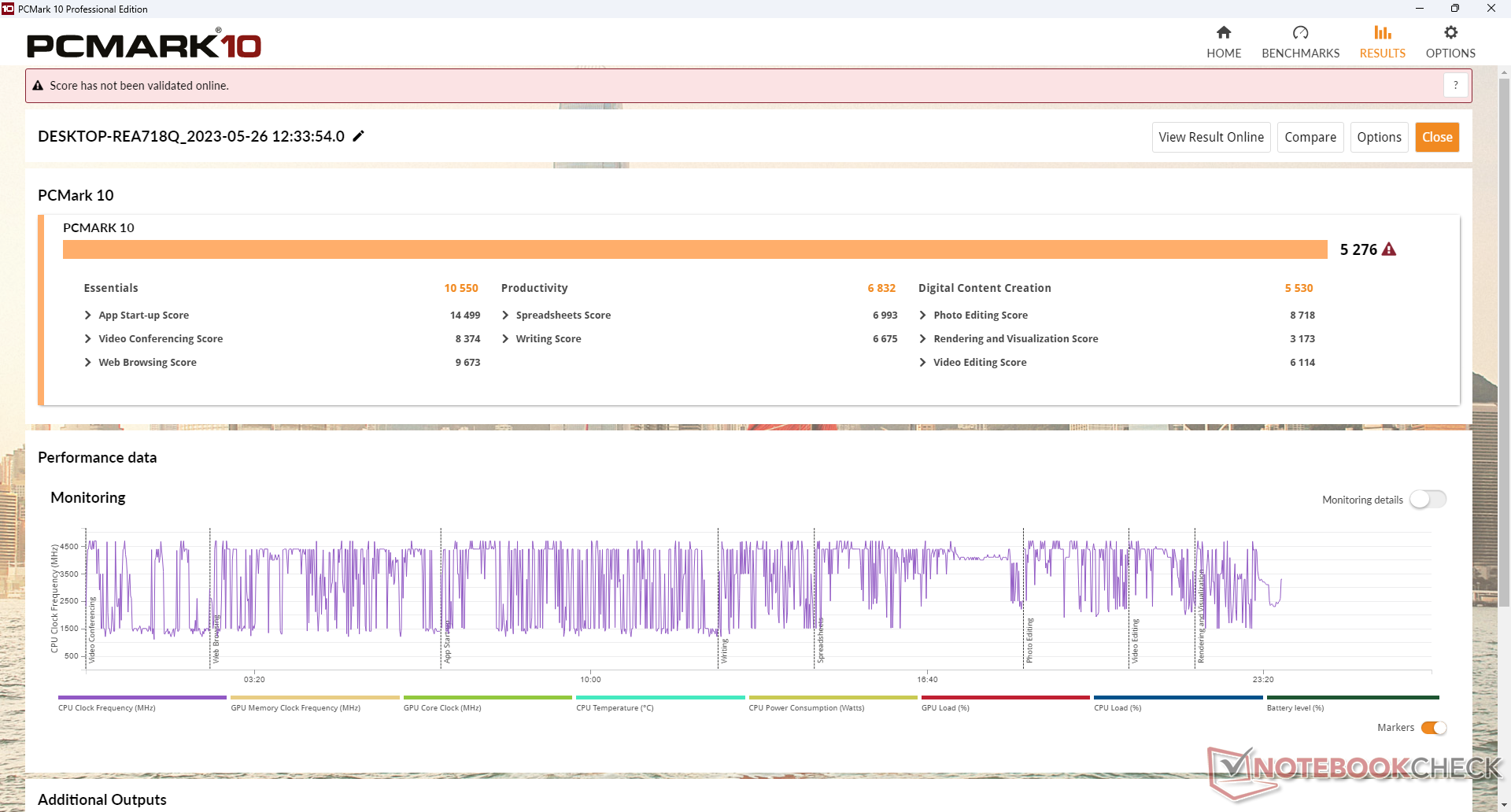Click the PCMark 10 logo
Screen dimensions: 1511x812
point(144,45)
